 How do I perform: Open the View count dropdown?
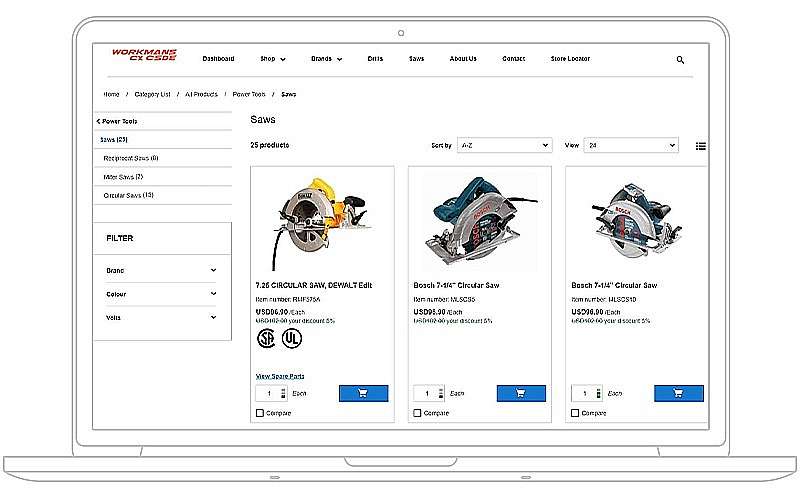coord(631,145)
